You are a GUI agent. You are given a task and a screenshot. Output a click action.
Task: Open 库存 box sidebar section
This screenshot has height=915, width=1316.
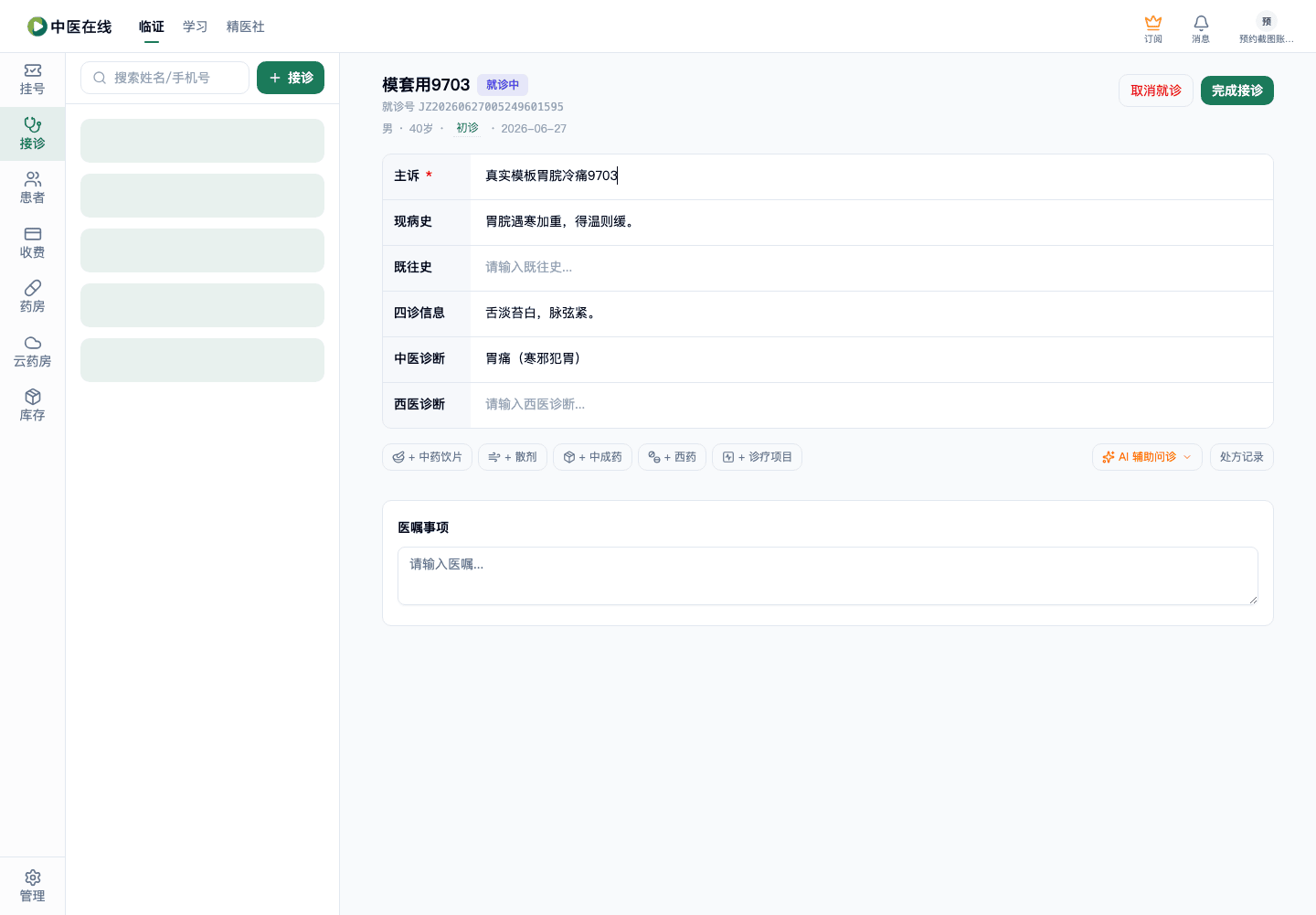pyautogui.click(x=33, y=405)
